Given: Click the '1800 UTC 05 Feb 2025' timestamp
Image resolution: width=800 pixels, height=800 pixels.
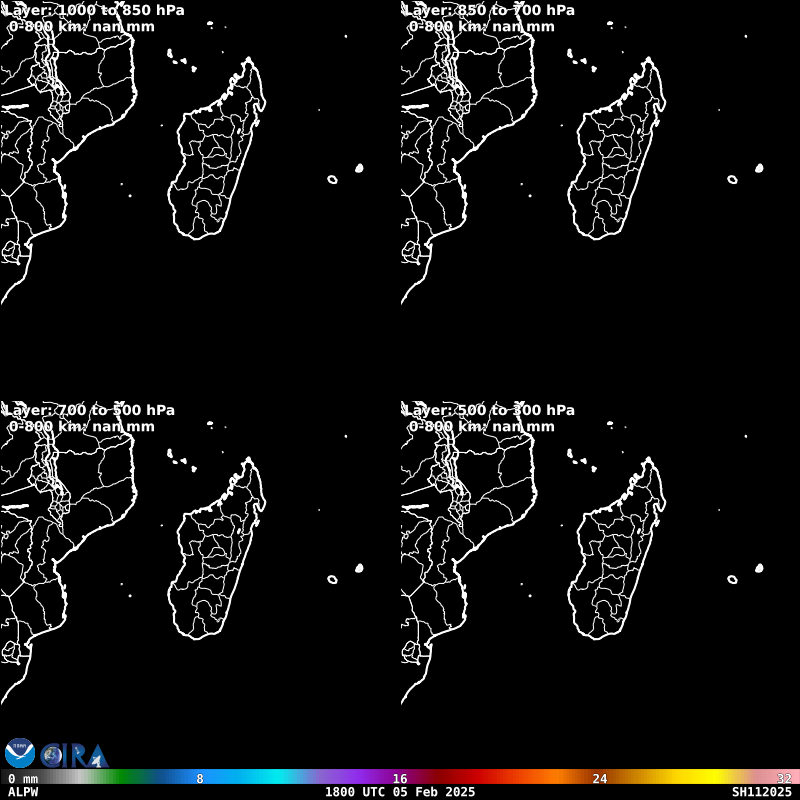Looking at the screenshot, I should 400,792.
